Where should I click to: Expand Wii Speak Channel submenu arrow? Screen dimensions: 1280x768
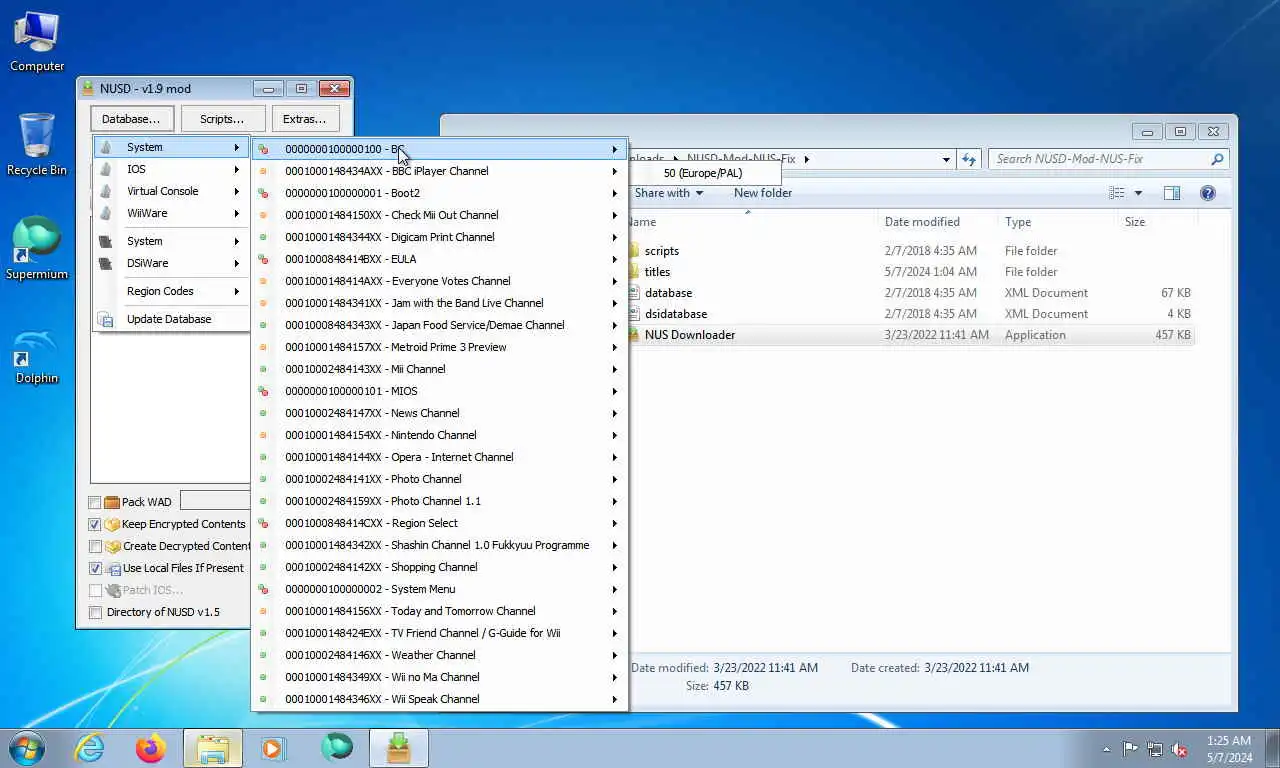(x=615, y=699)
